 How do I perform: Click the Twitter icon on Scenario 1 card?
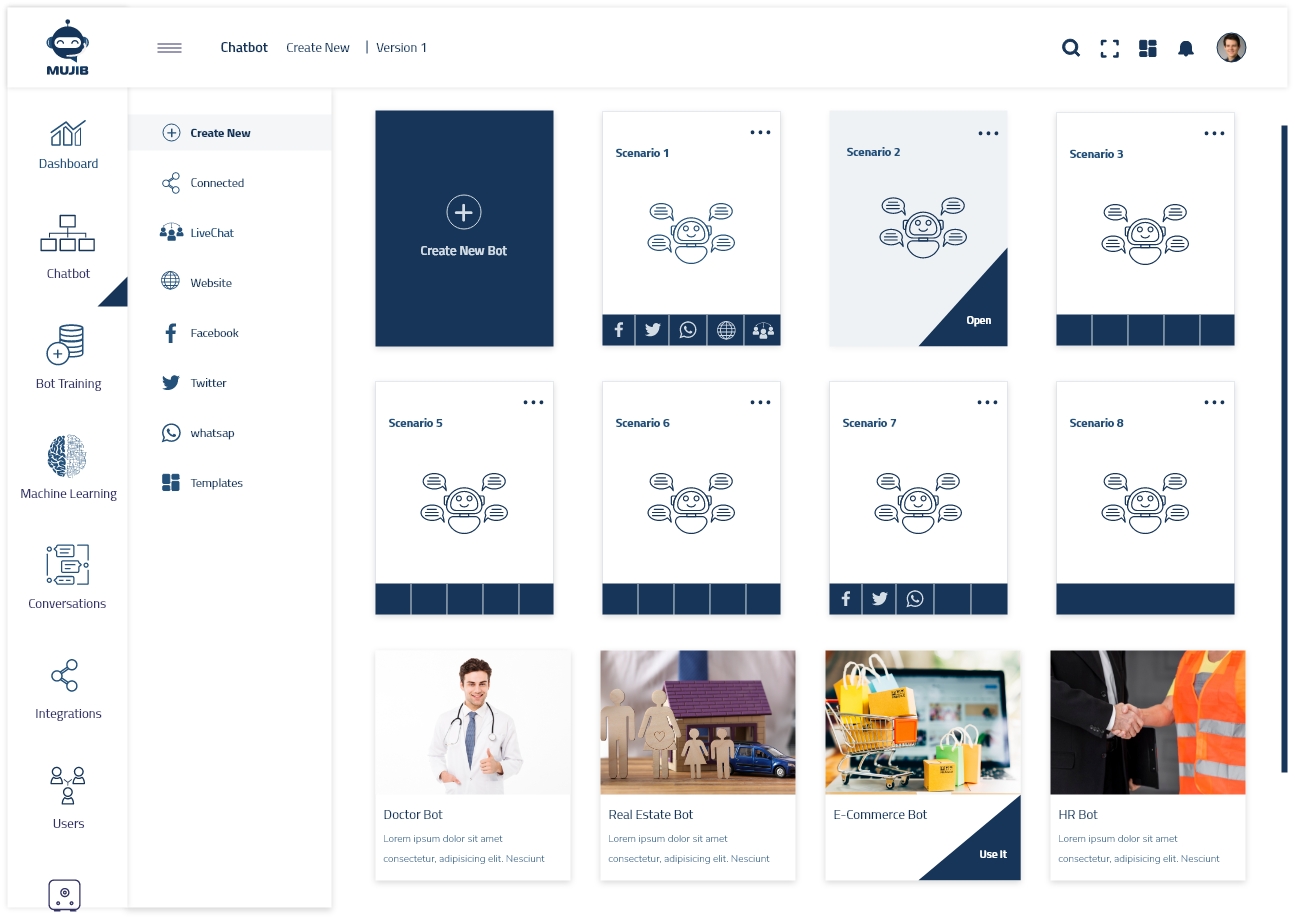point(653,330)
